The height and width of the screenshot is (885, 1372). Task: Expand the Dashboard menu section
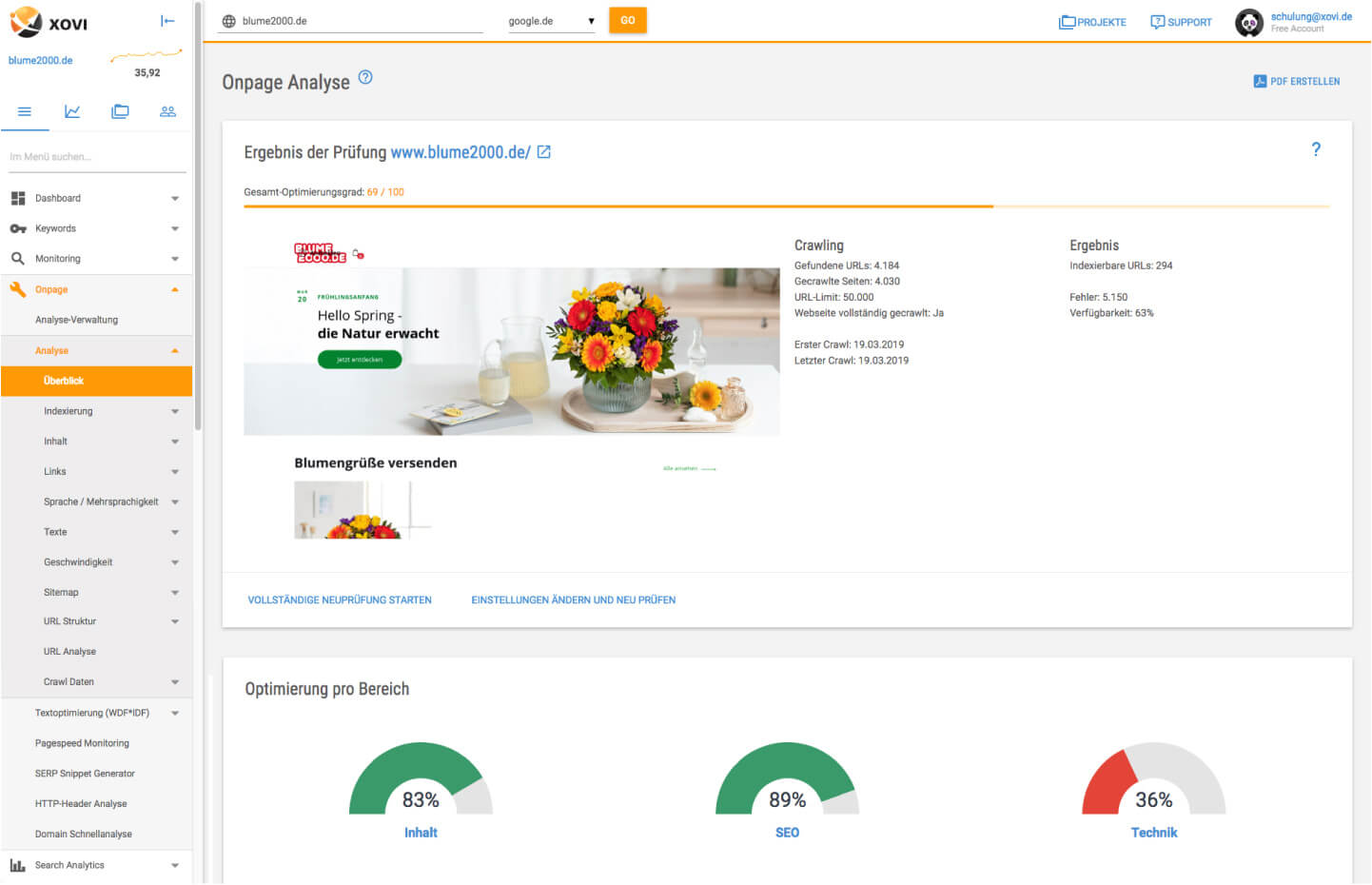(x=175, y=199)
